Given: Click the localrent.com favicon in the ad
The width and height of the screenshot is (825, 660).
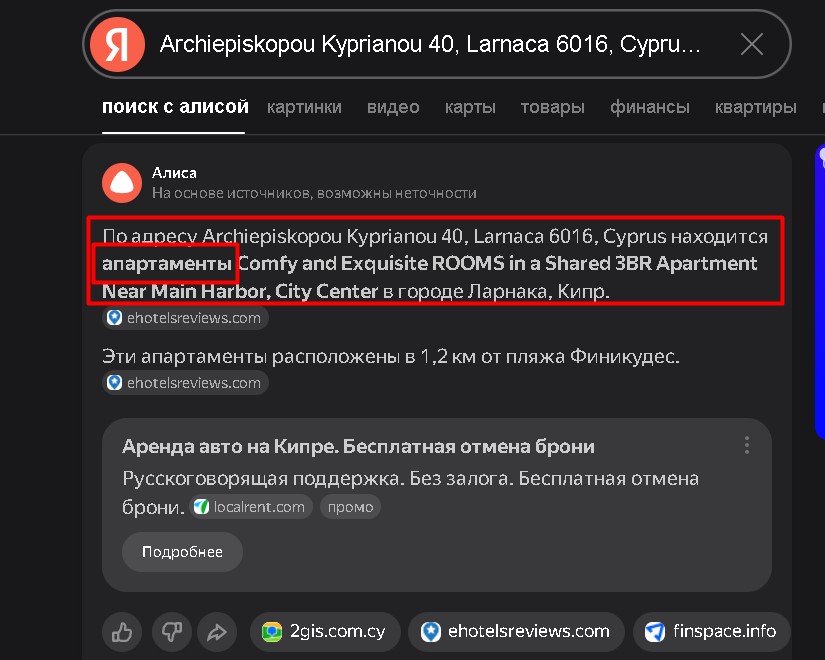Looking at the screenshot, I should coord(198,506).
